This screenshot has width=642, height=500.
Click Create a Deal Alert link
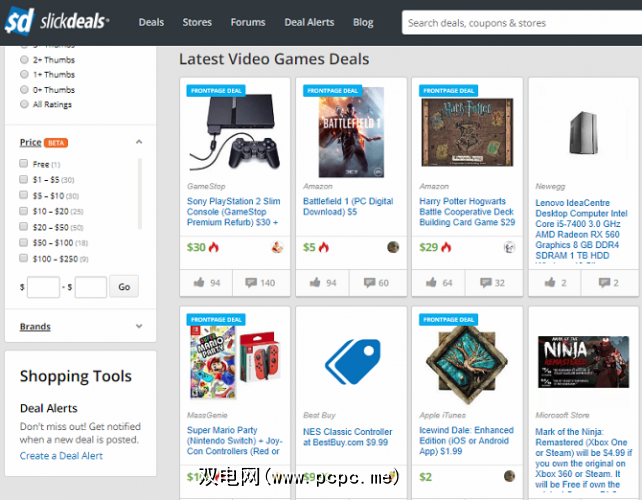tap(61, 456)
